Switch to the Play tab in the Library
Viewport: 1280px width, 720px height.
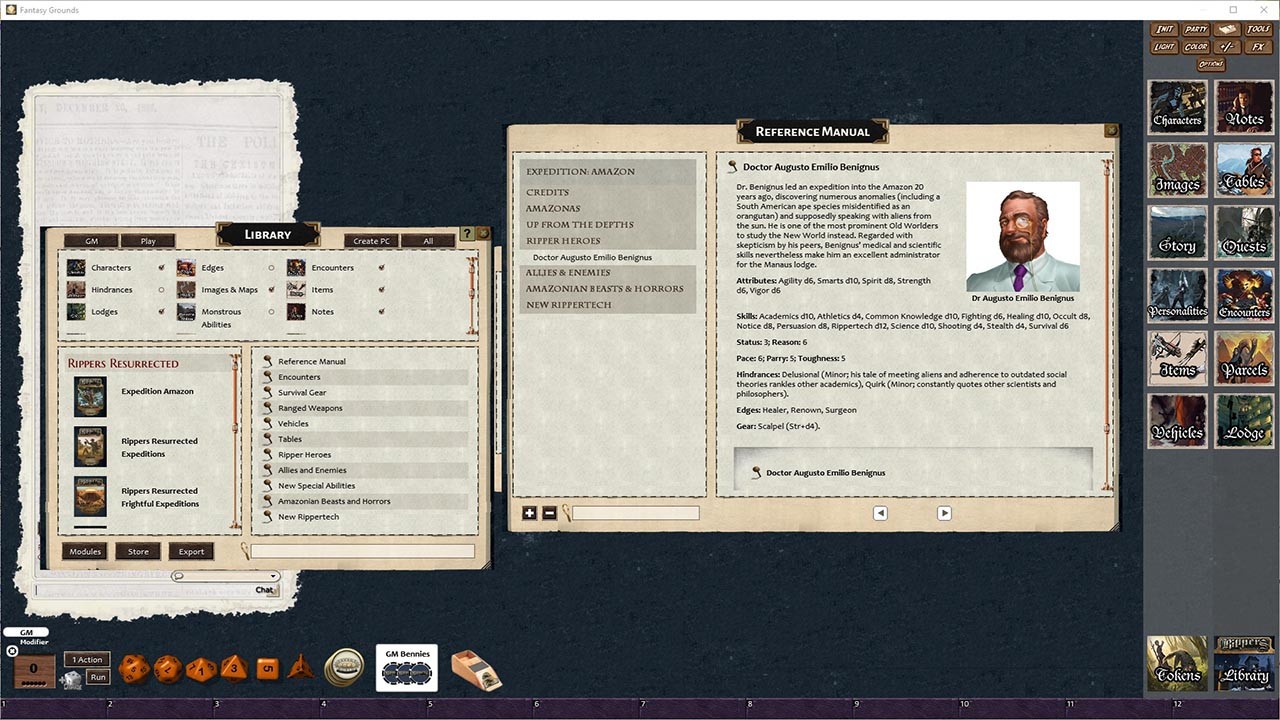[x=148, y=240]
